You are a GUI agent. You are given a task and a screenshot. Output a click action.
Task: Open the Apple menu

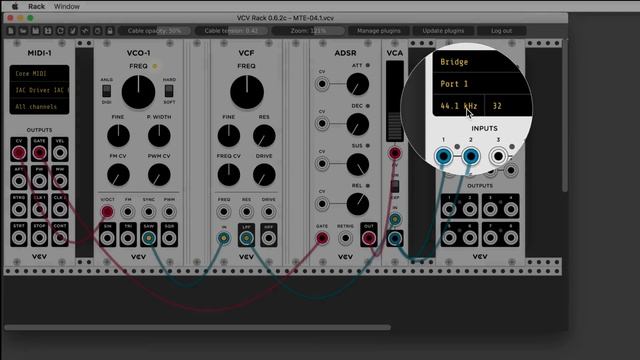pos(15,6)
